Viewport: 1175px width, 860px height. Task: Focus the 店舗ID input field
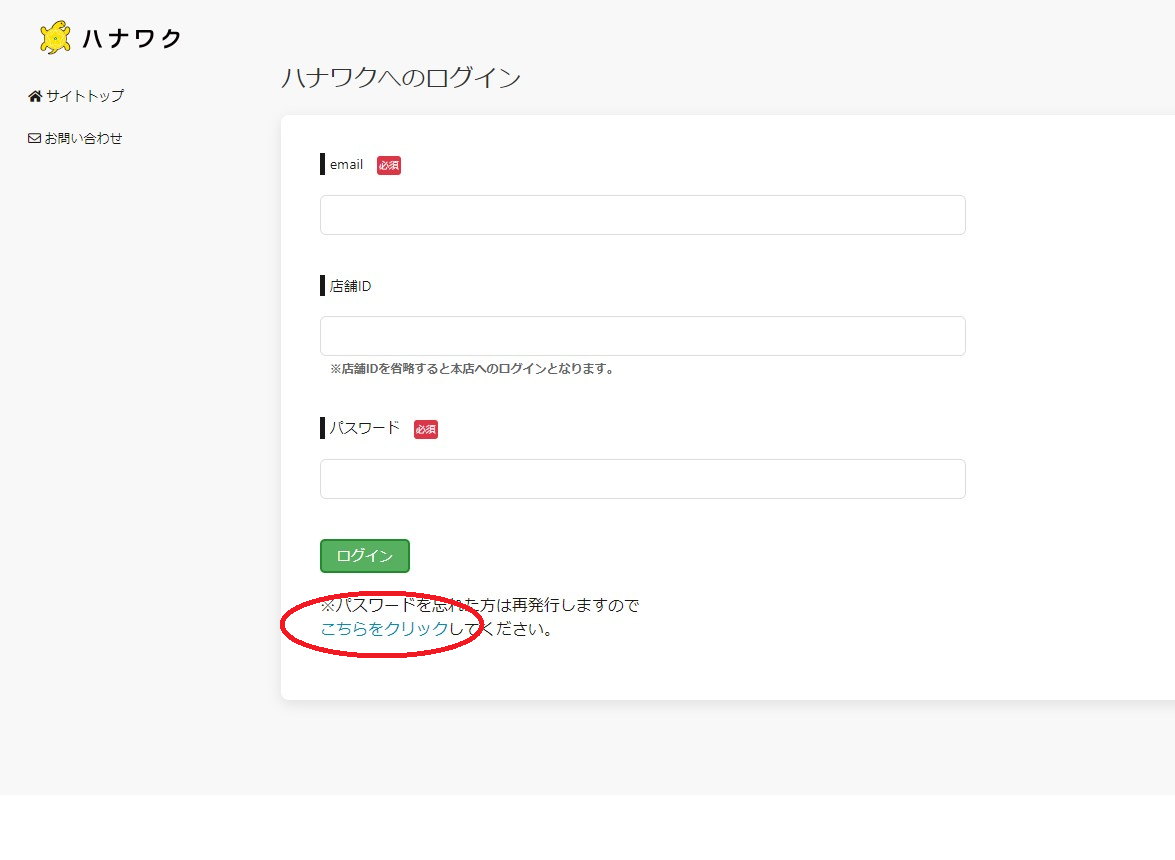point(642,336)
